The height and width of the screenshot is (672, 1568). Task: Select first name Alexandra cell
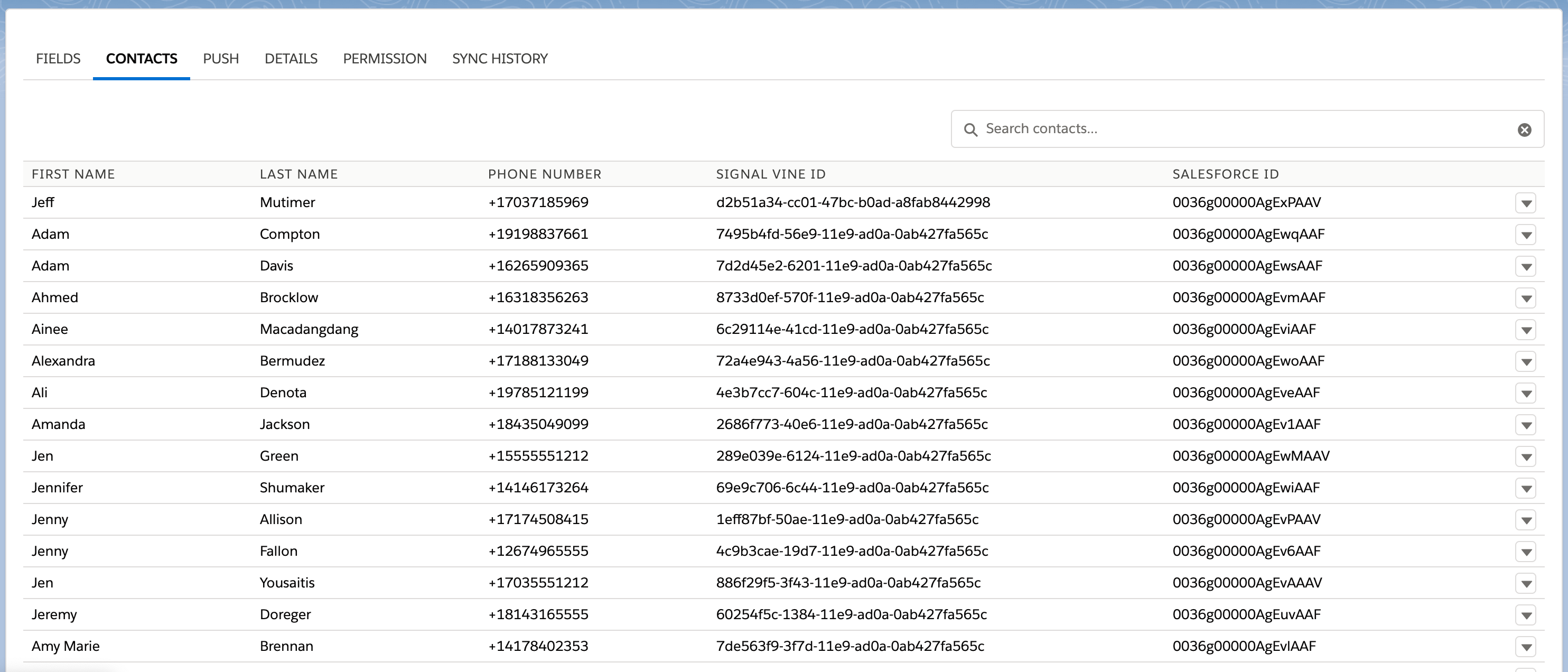click(x=63, y=360)
